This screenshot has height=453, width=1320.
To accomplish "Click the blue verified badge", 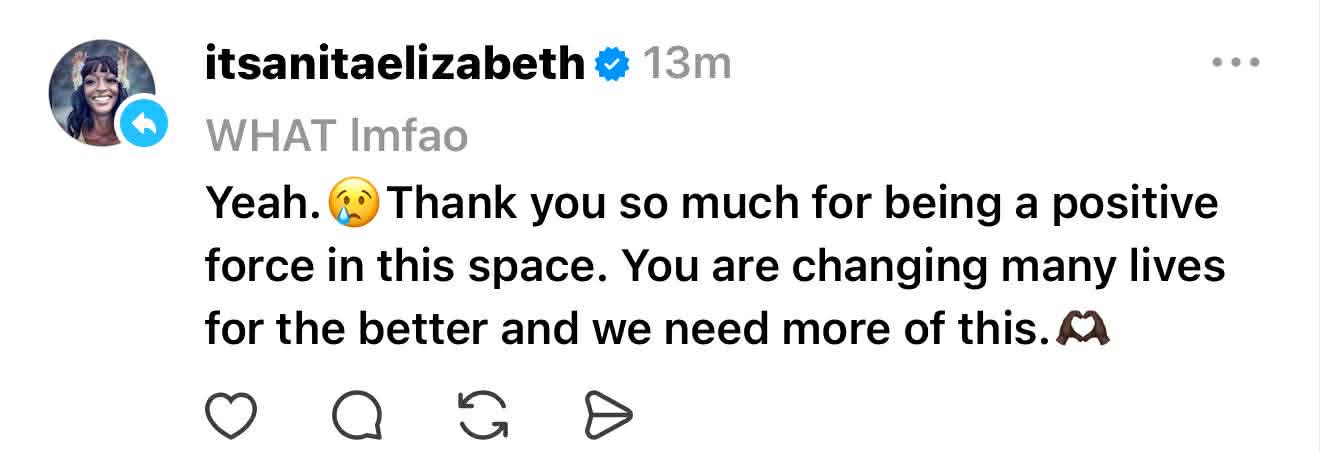I will tap(612, 65).
